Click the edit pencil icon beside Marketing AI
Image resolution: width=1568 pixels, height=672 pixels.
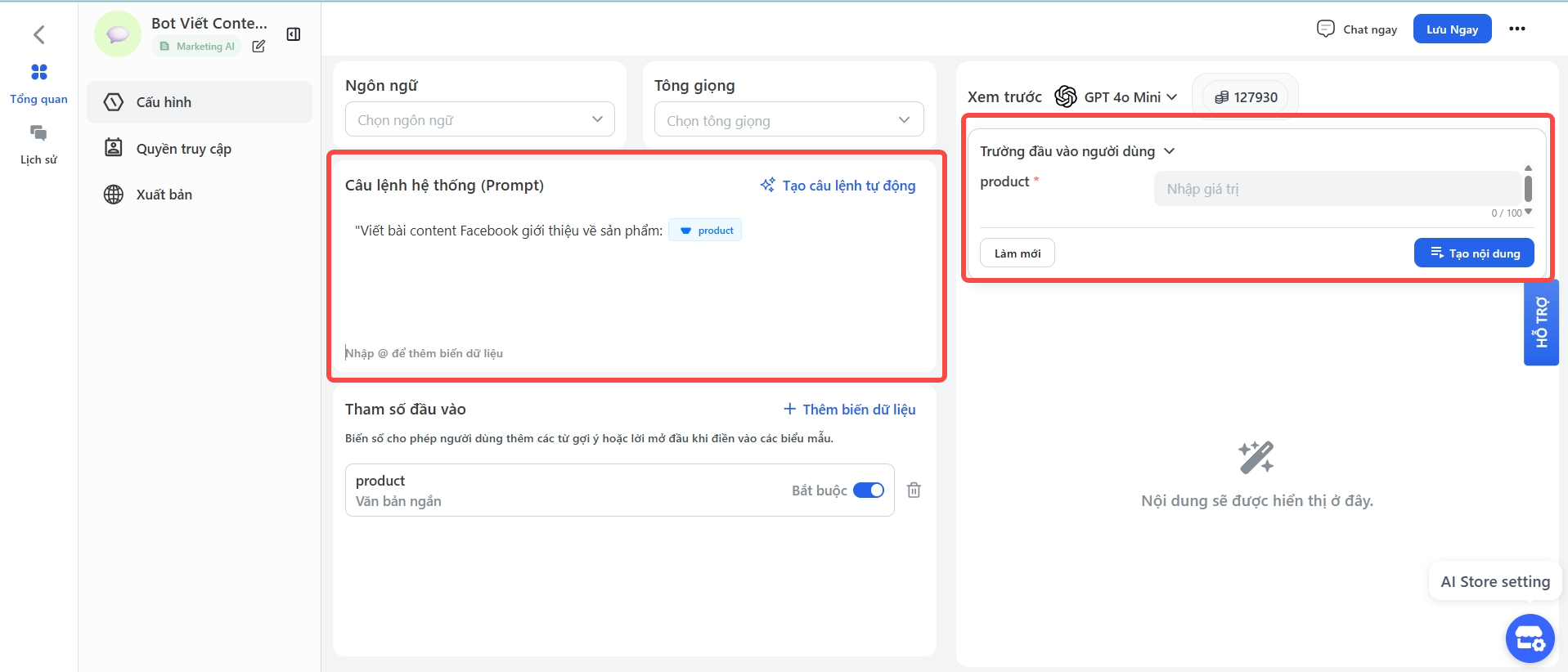point(258,47)
